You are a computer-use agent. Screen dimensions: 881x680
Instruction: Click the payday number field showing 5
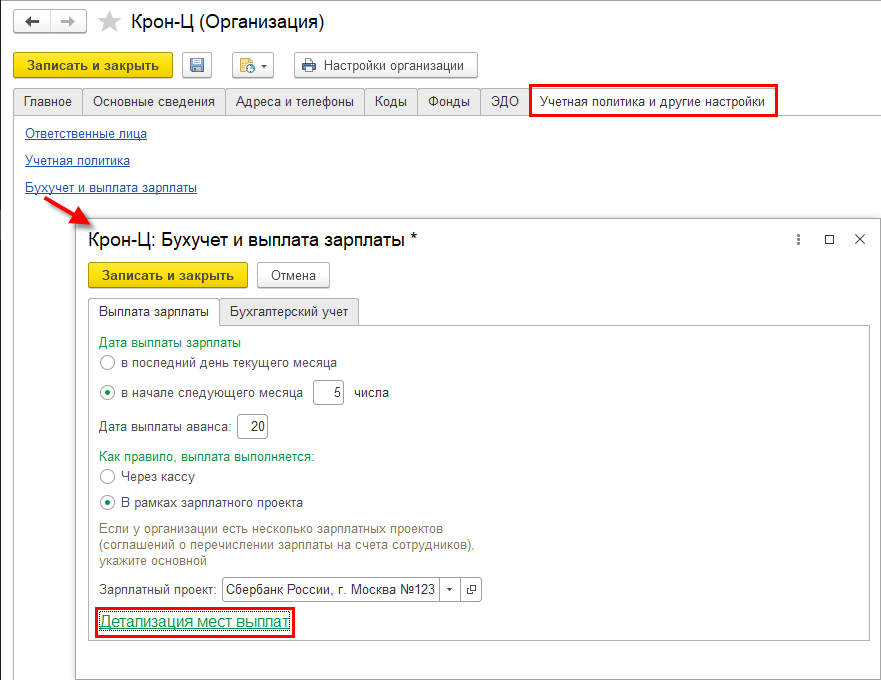pyautogui.click(x=329, y=392)
